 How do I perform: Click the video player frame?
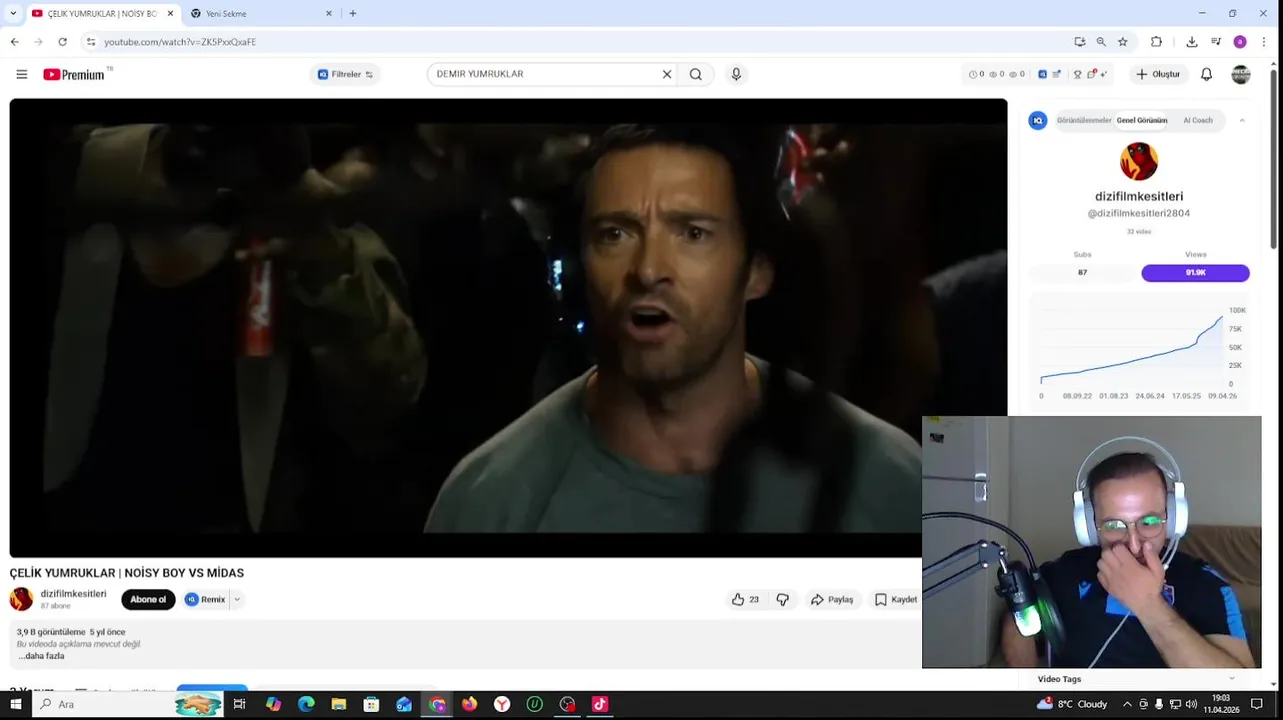[x=508, y=327]
